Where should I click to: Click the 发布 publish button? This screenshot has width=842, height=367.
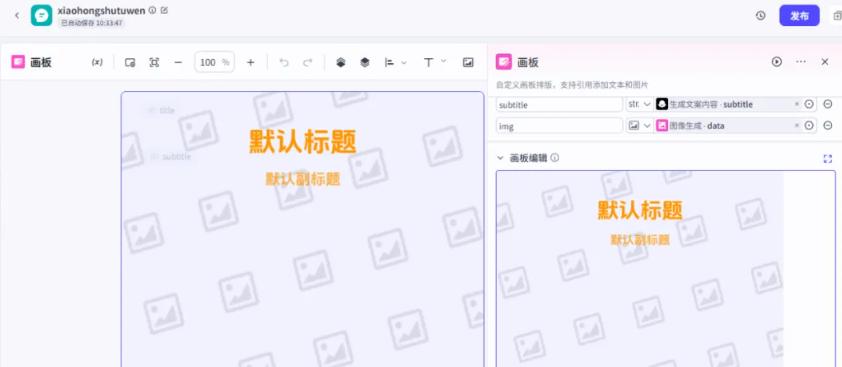[x=799, y=16]
